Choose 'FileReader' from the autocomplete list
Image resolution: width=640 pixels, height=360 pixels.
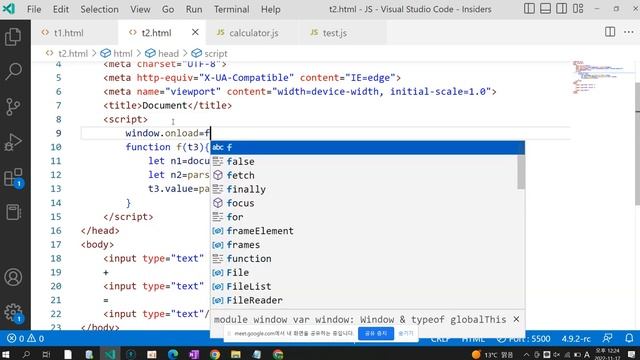tap(364, 300)
